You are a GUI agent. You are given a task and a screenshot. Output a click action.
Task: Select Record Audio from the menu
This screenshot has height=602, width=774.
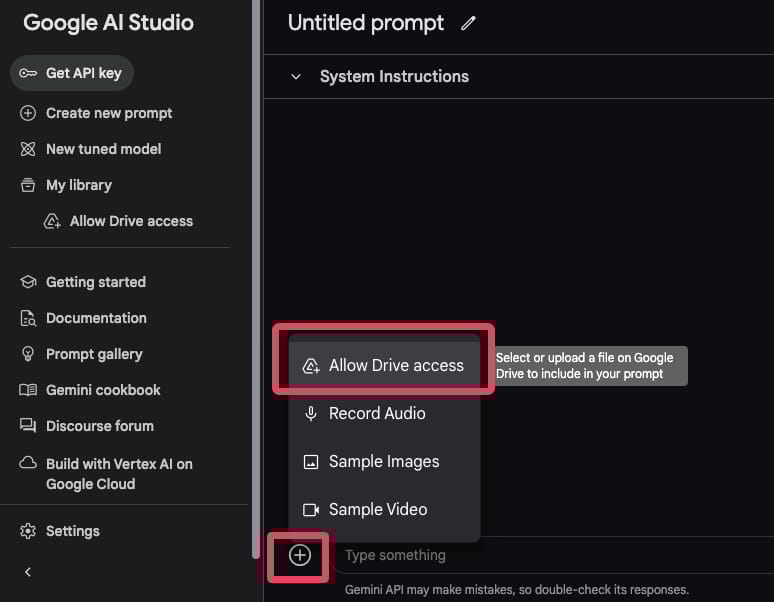click(x=377, y=413)
